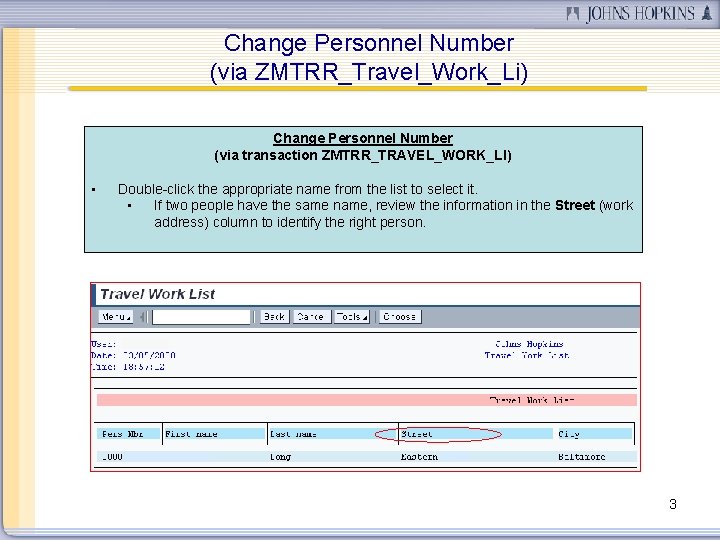Screen dimensions: 720x540
Task: Select the Street column header
Action: pos(476,434)
